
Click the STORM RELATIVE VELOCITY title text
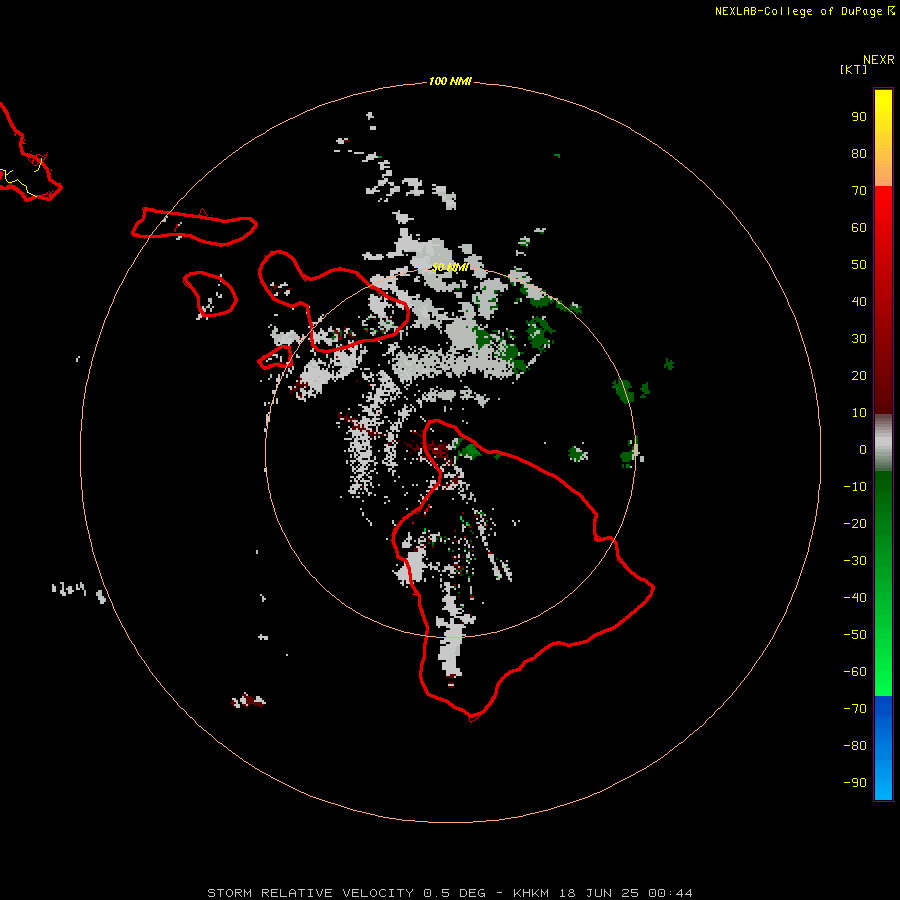(x=310, y=893)
